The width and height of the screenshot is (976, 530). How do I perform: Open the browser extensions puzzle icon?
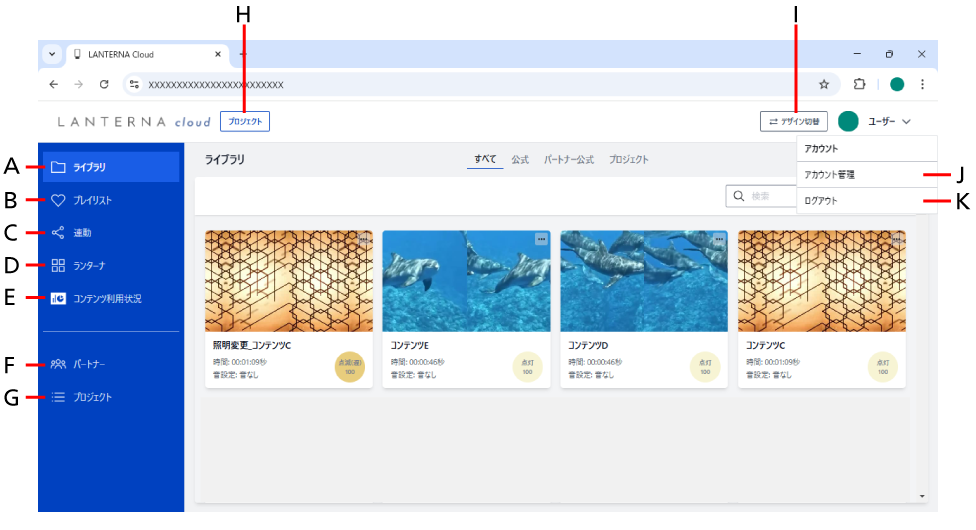[859, 85]
